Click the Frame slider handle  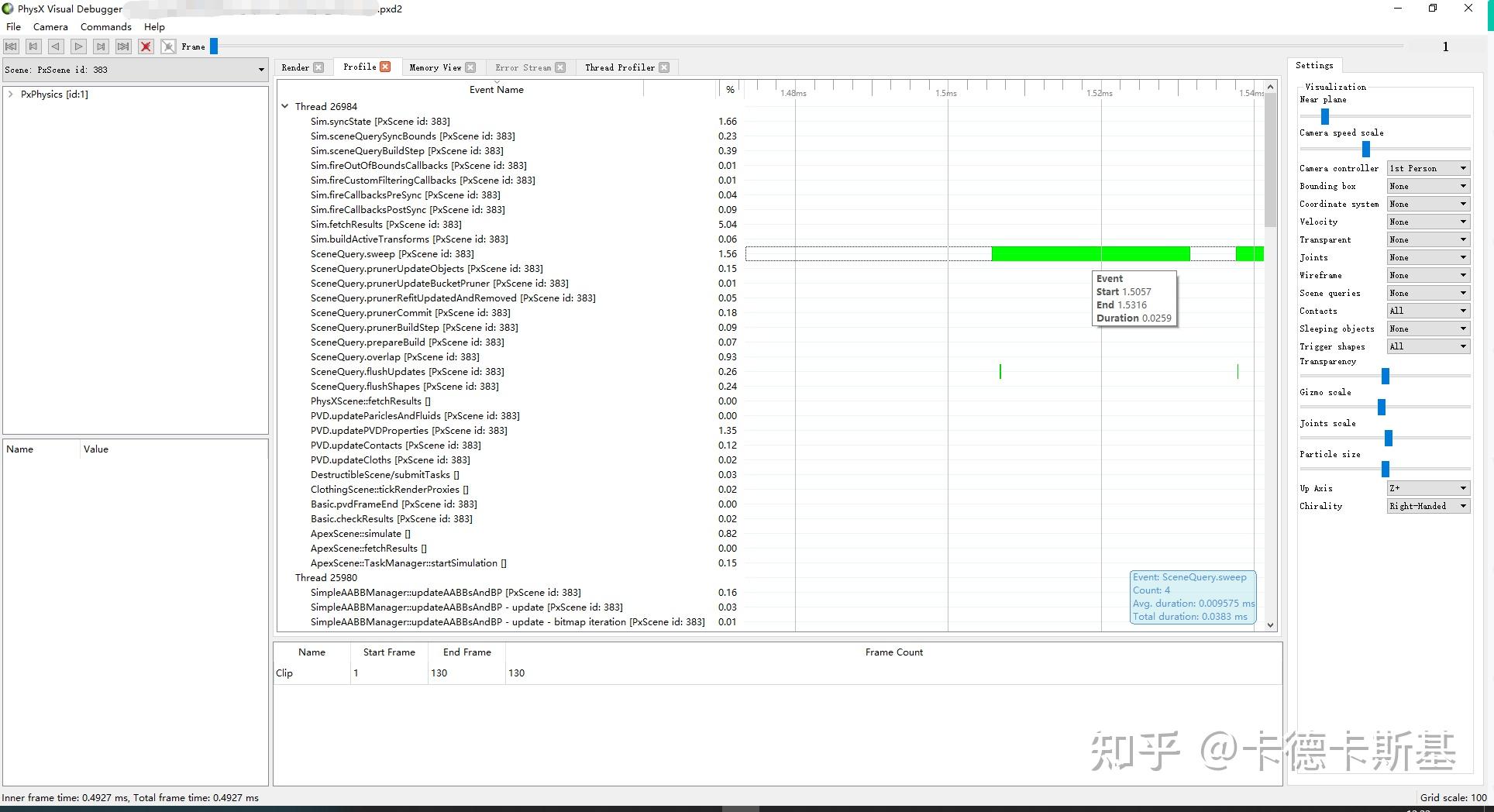(x=214, y=46)
